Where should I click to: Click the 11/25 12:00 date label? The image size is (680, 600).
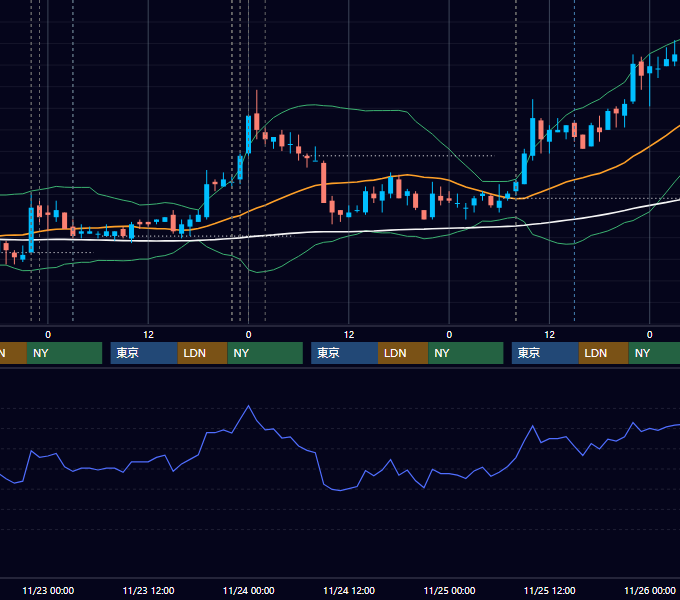pos(549,590)
